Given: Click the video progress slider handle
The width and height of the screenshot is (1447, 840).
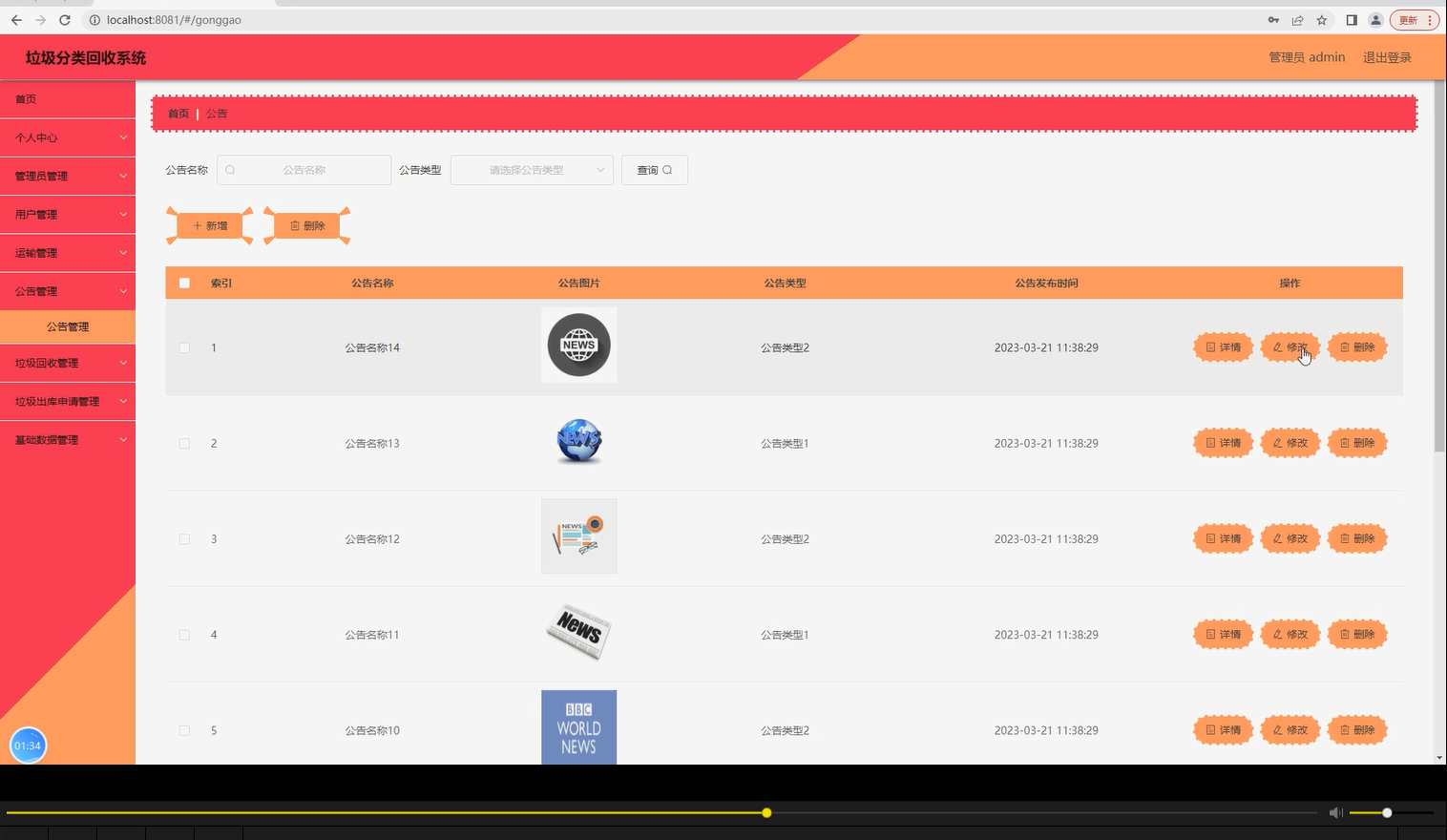Looking at the screenshot, I should click(x=766, y=812).
